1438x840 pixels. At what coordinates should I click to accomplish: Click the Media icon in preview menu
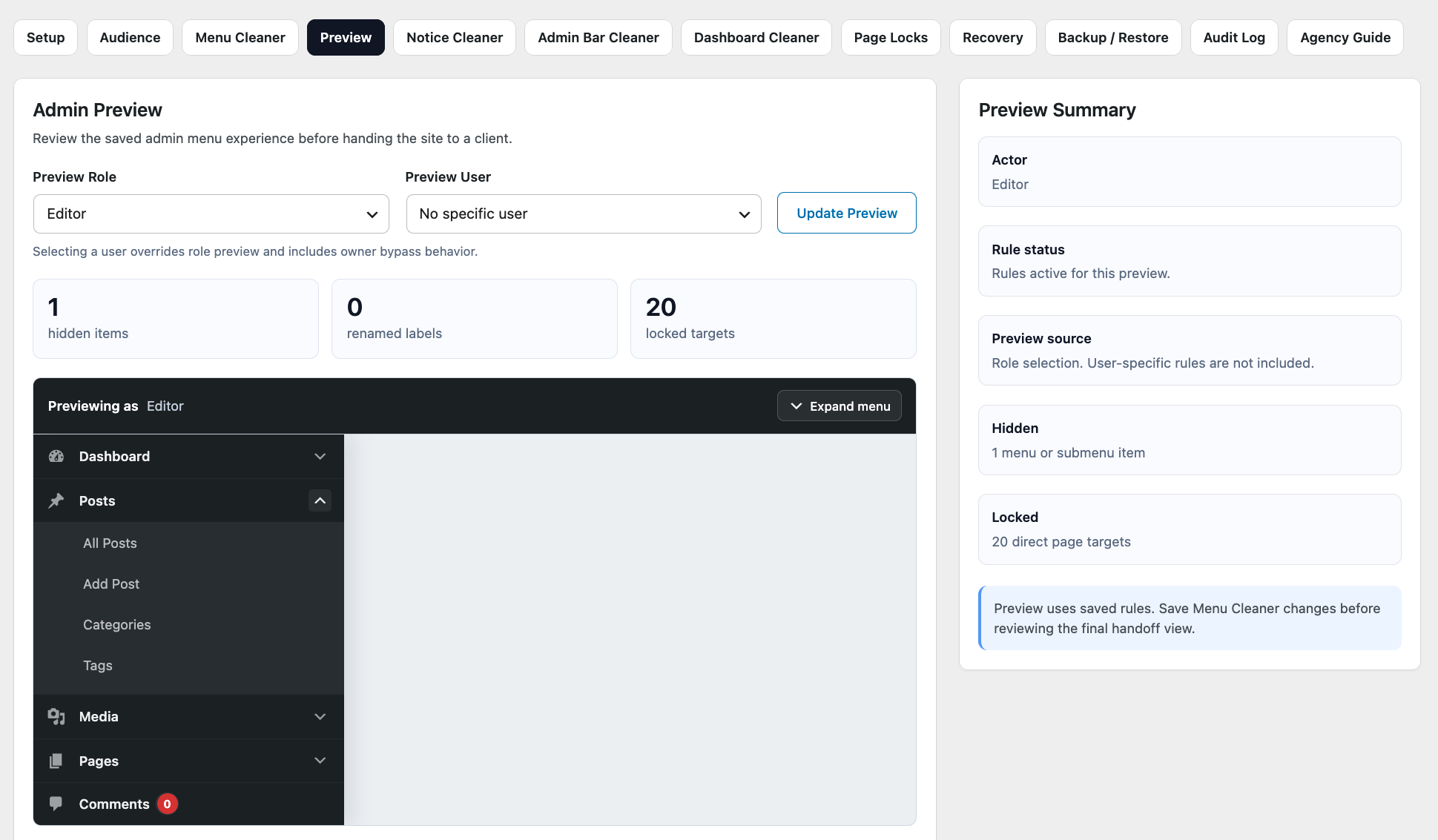(x=56, y=716)
